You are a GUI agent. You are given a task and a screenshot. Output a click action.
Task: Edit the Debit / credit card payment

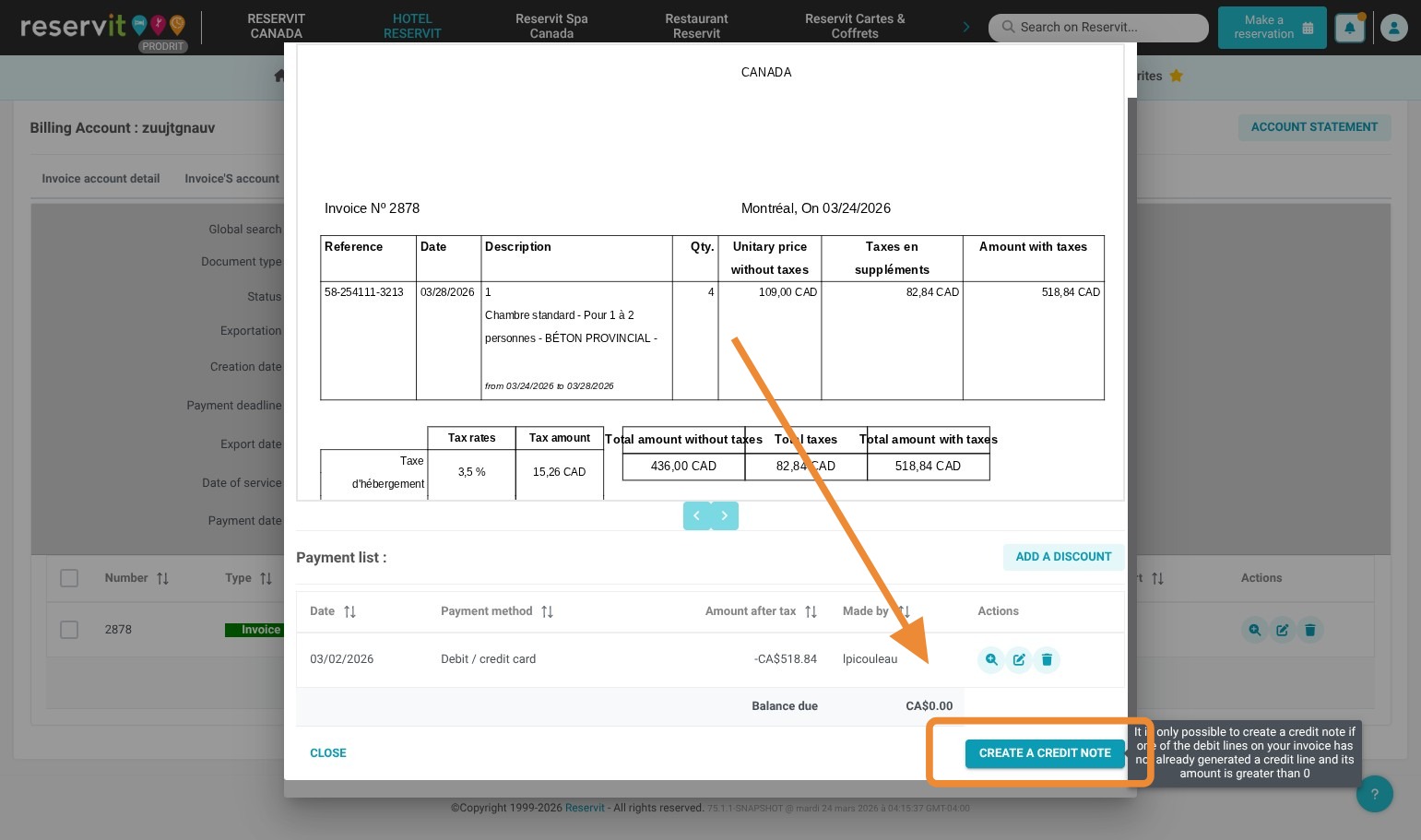1019,659
